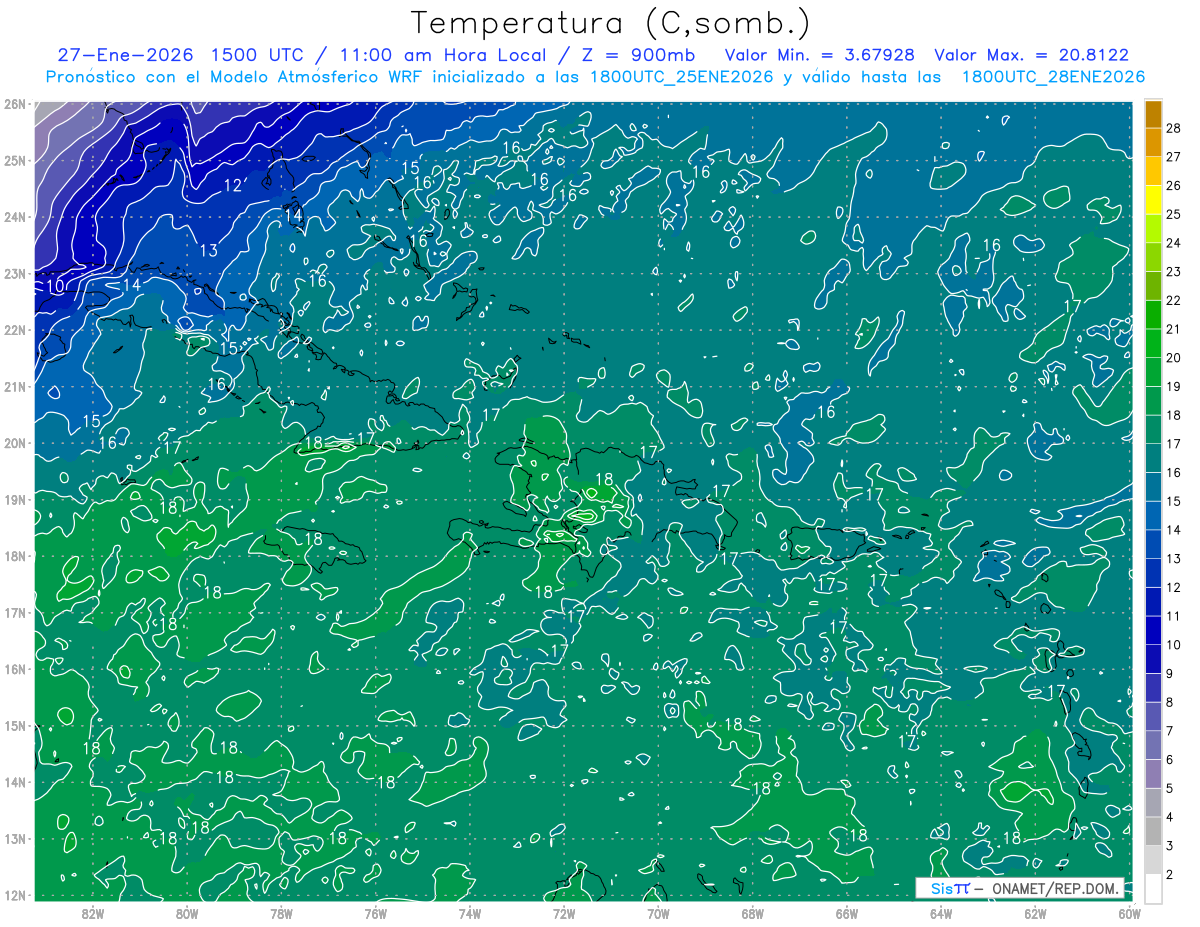The width and height of the screenshot is (1200, 927).
Task: Click the "Valor Min. = 3.67928" readout
Action: click(819, 55)
